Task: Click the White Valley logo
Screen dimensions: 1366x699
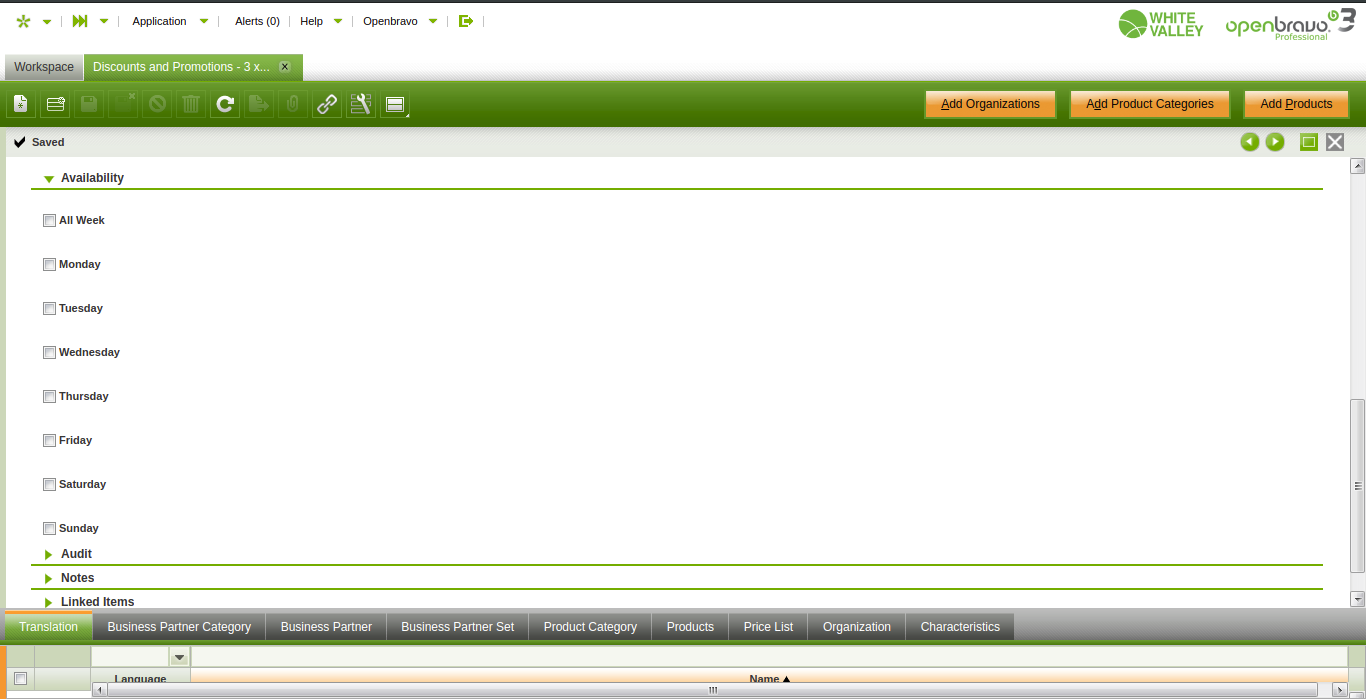Action: [x=1161, y=24]
